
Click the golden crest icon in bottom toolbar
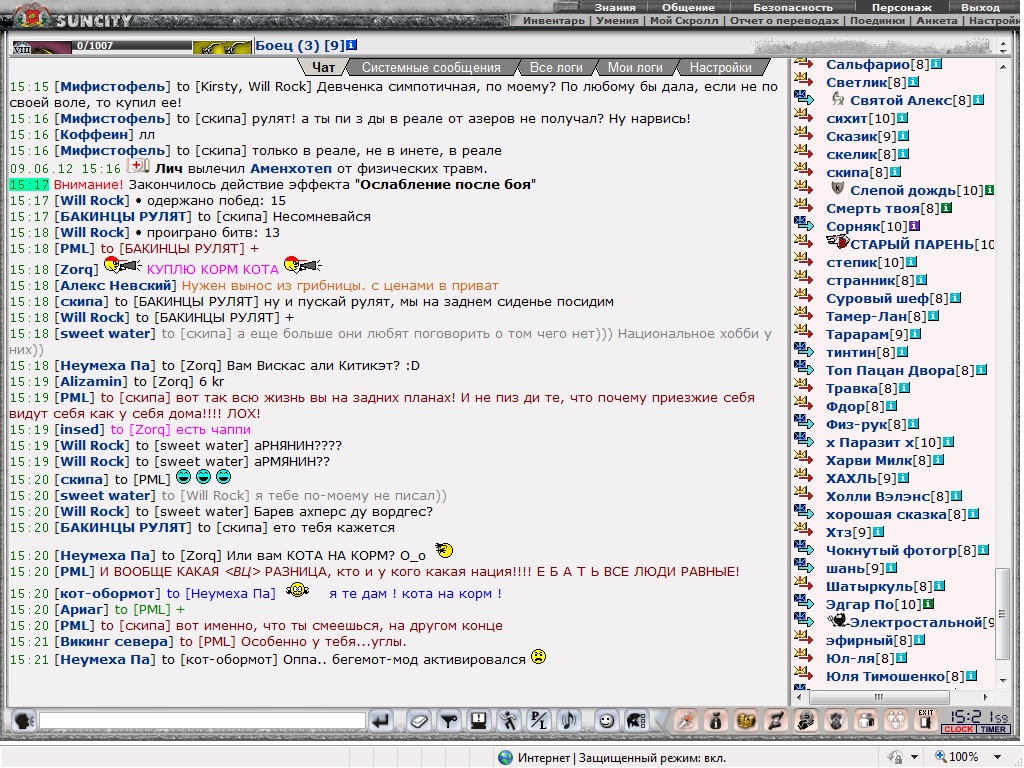tap(746, 721)
